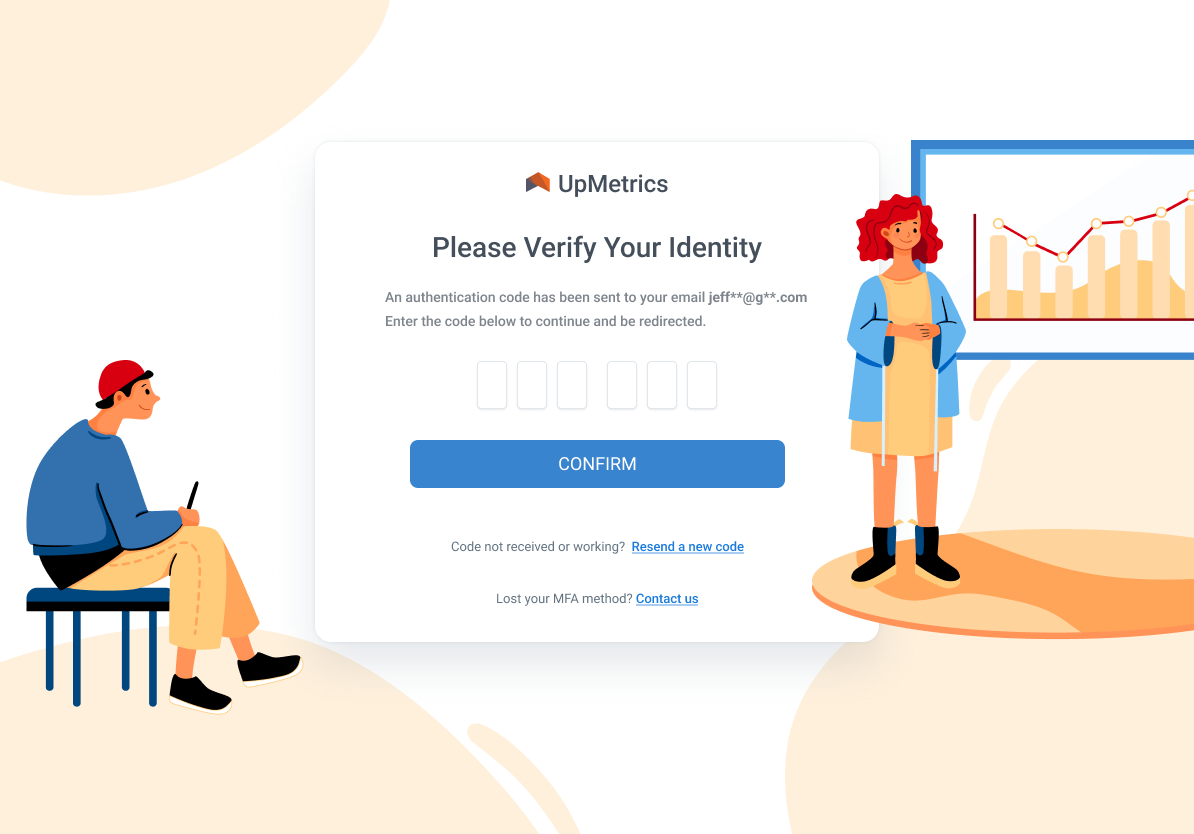This screenshot has height=834, width=1194.
Task: Click the CONFIRM button
Action: tap(597, 464)
